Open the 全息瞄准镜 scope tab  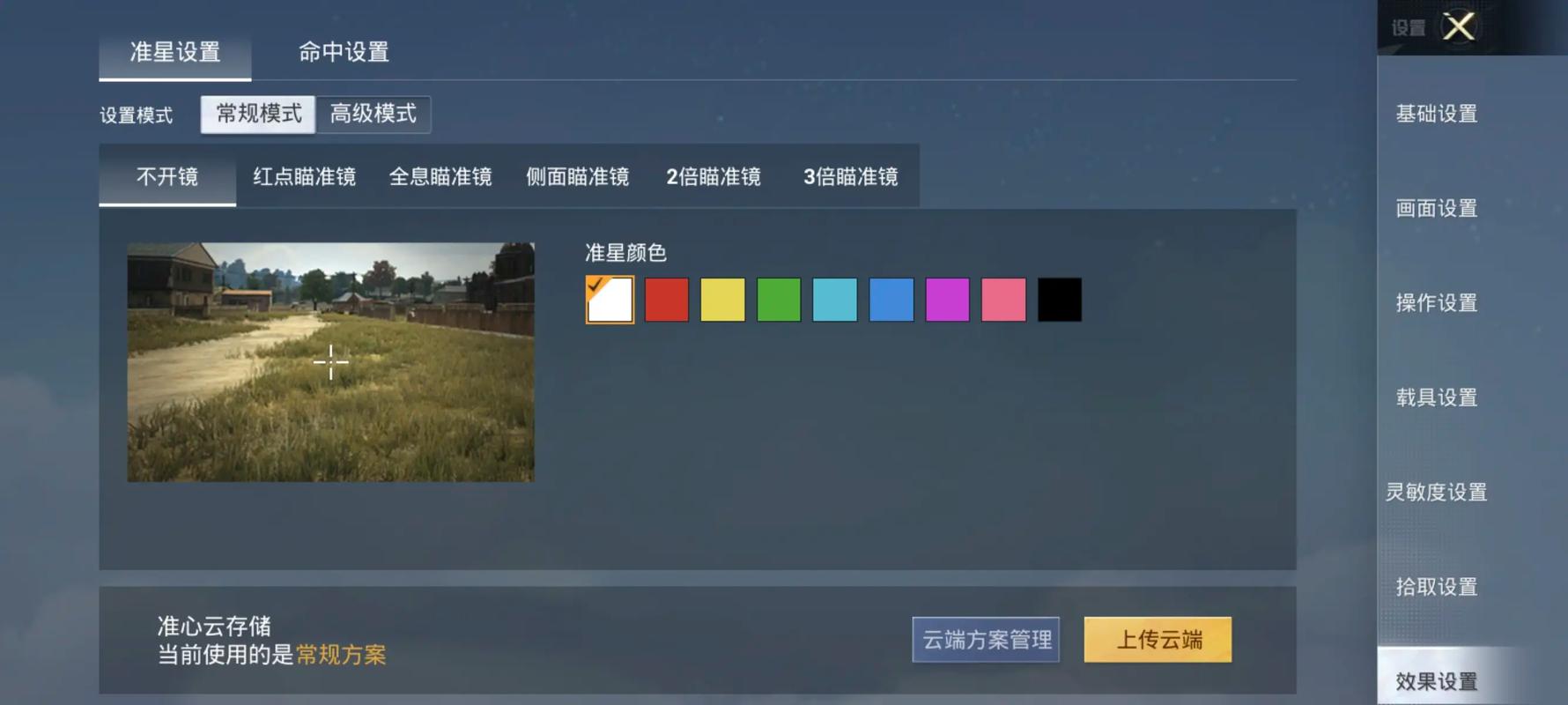pos(440,177)
